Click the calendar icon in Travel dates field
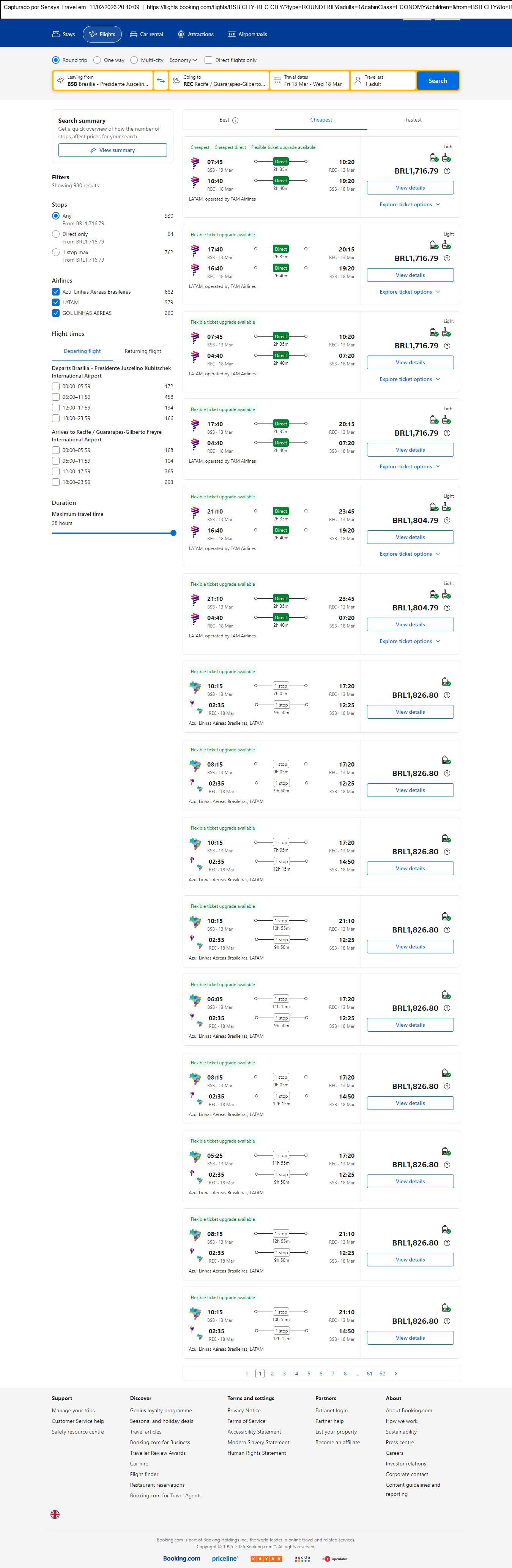Screen dimensions: 512x1568 [277, 81]
